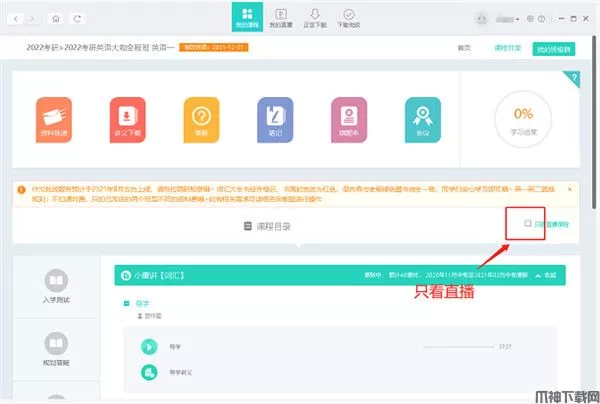600x404 pixels.
Task: Open the username dropdown menu
Action: point(507,19)
